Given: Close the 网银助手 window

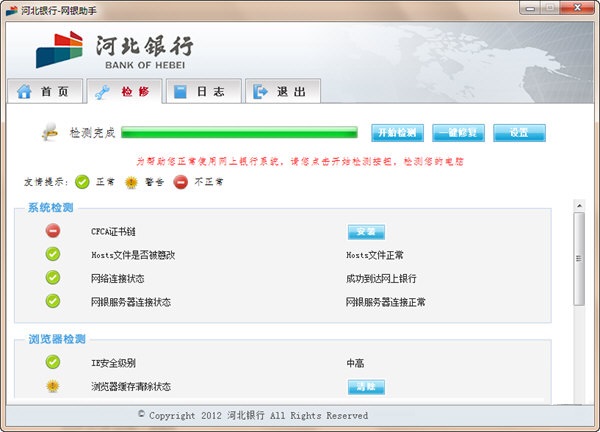Looking at the screenshot, I should [578, 8].
